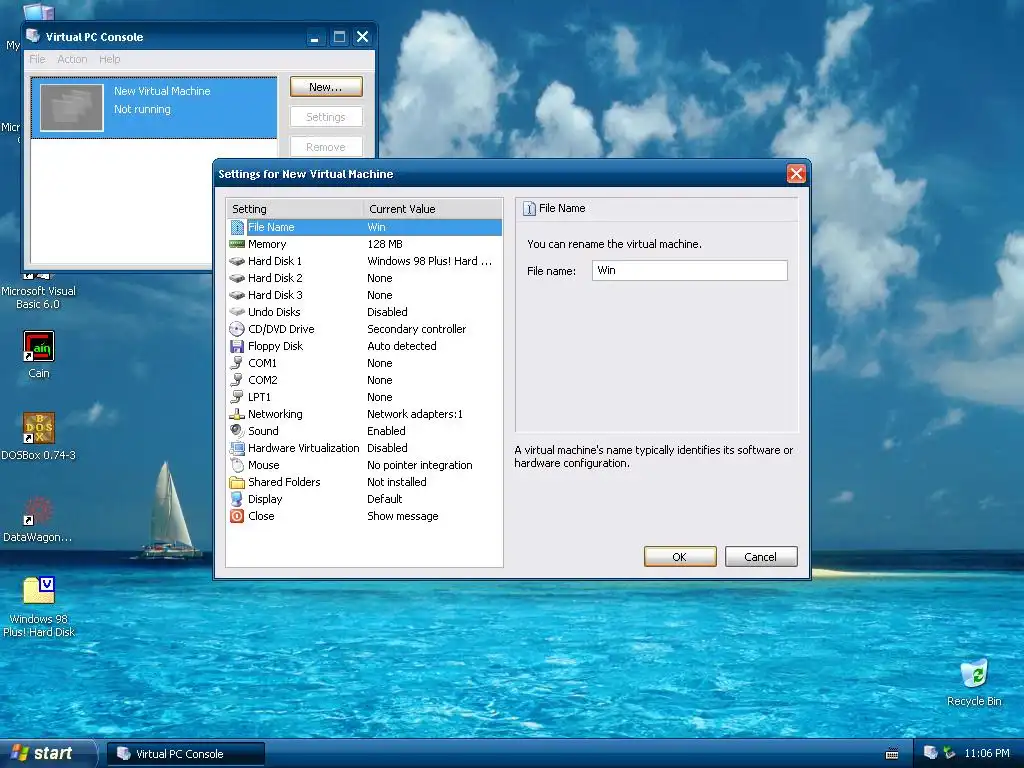This screenshot has height=768, width=1024.
Task: Select the DataWagon desktop shortcut icon
Action: coord(39,511)
